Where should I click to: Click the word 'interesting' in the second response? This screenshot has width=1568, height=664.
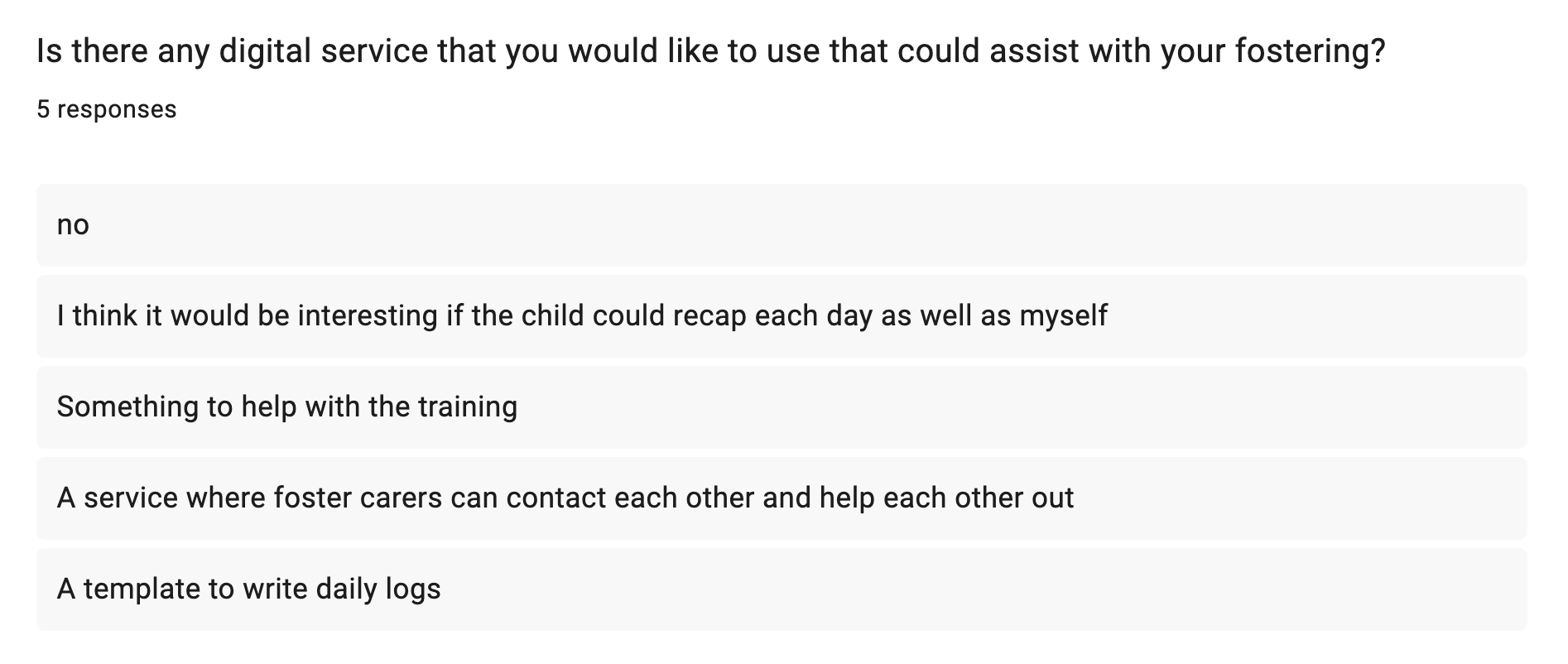(x=368, y=315)
